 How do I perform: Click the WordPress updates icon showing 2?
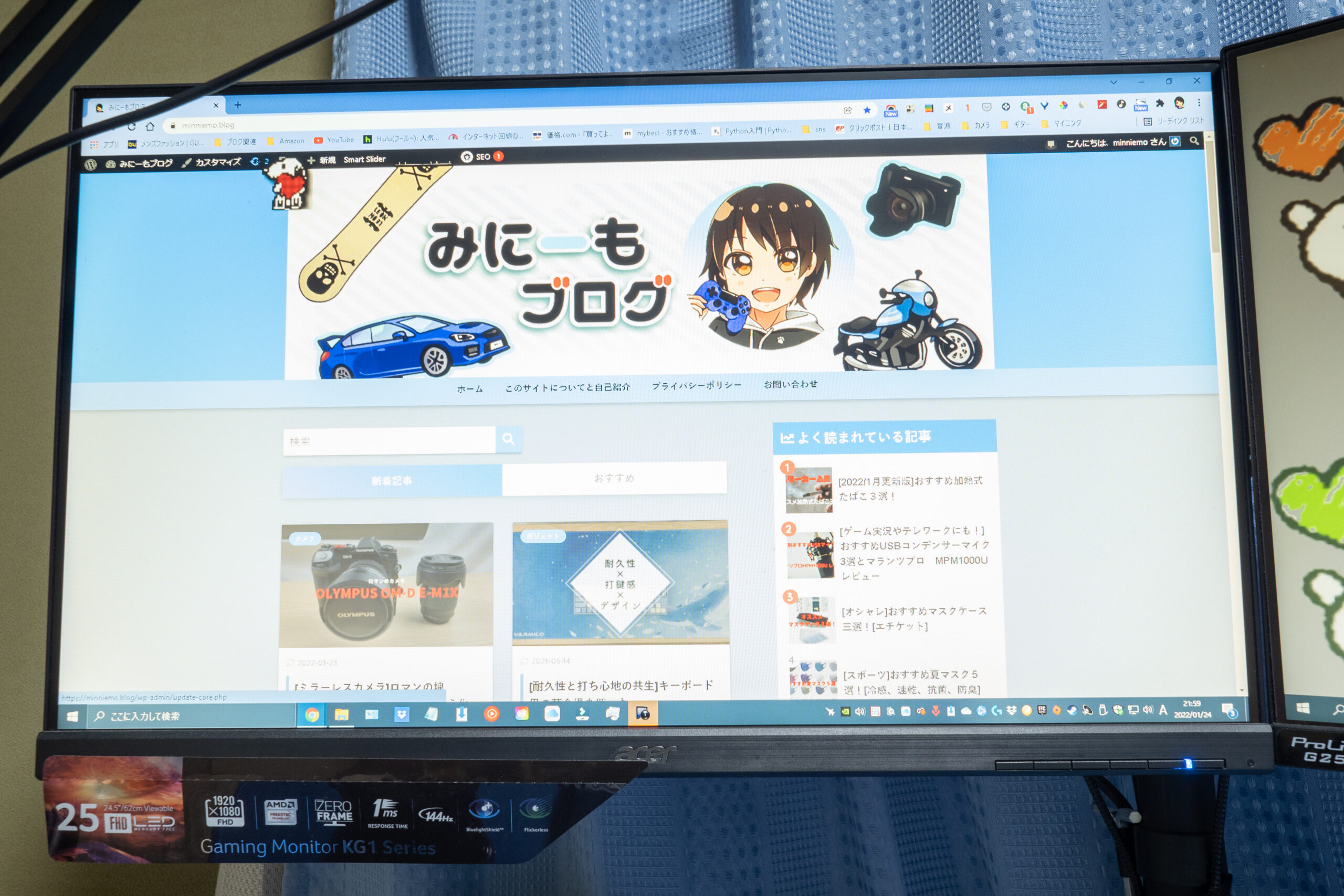click(x=259, y=162)
